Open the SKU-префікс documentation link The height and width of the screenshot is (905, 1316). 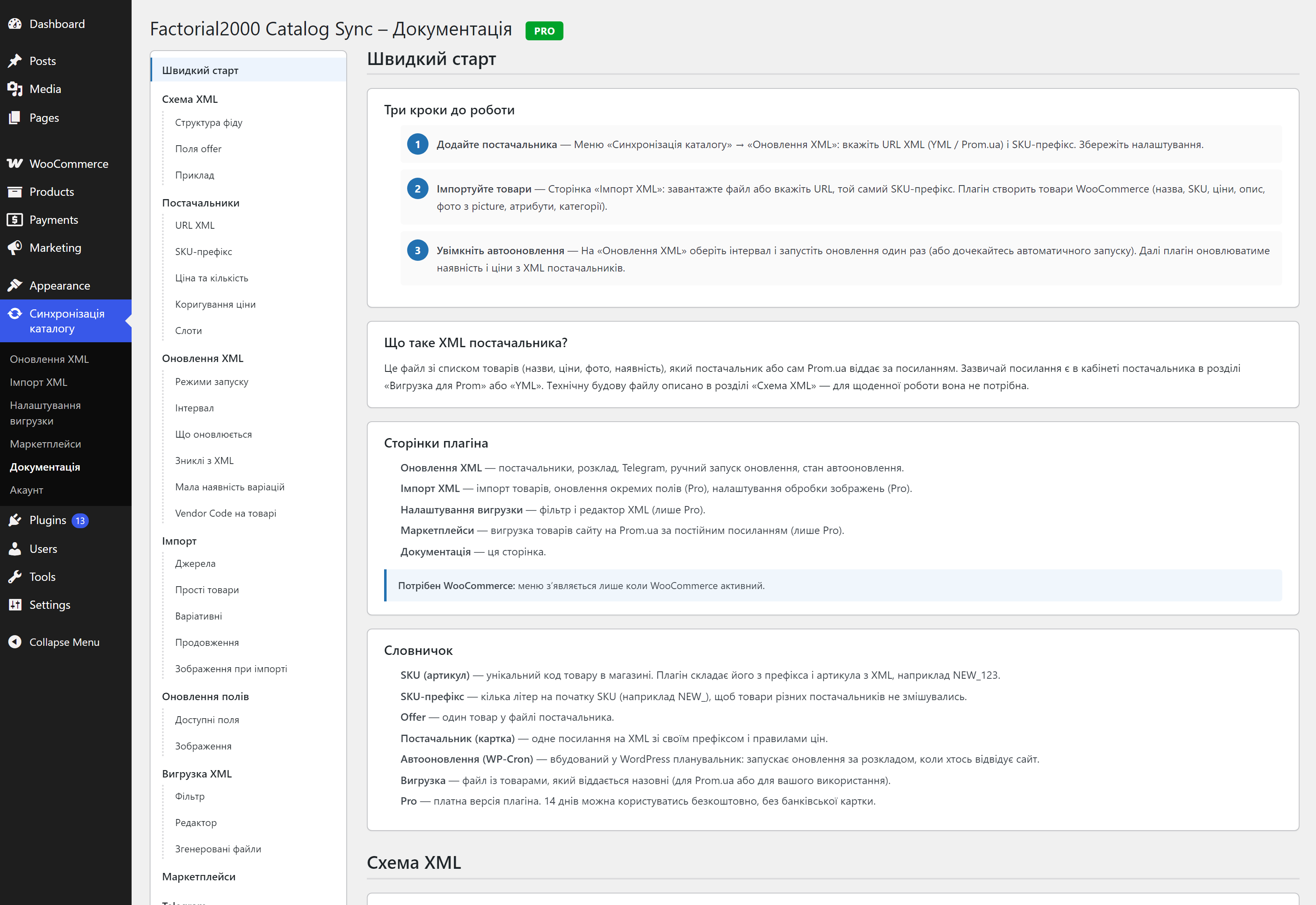coord(204,252)
